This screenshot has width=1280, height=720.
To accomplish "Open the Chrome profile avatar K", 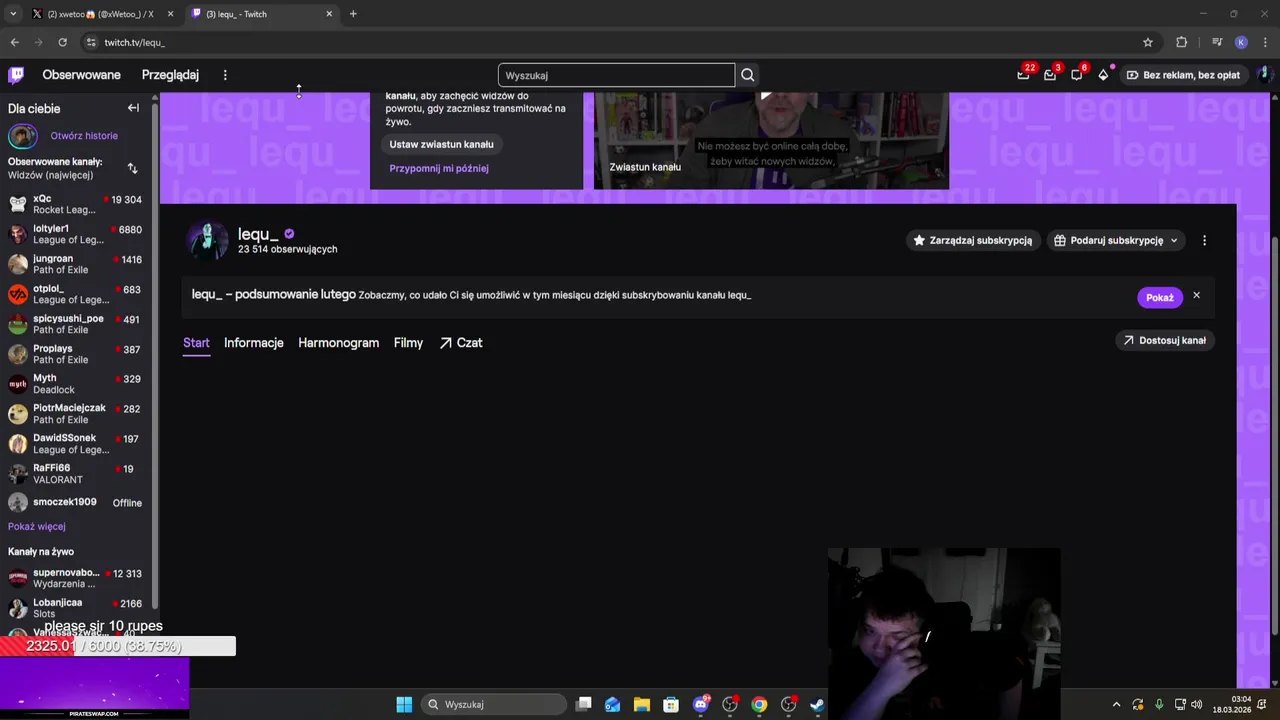I will coord(1241,42).
